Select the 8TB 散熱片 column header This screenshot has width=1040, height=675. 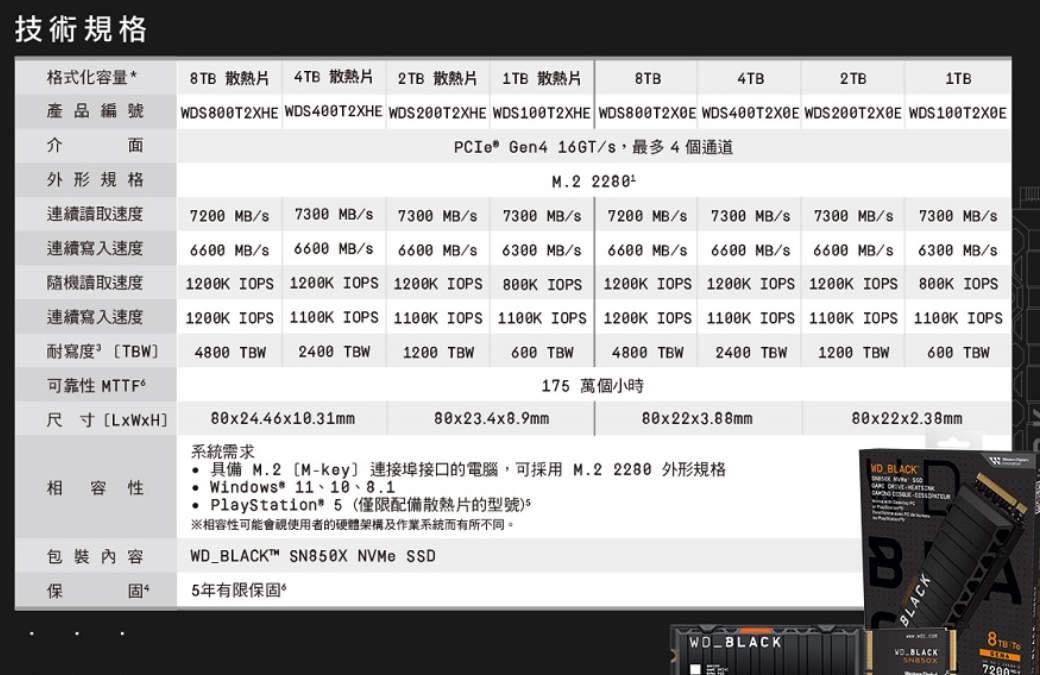click(229, 79)
